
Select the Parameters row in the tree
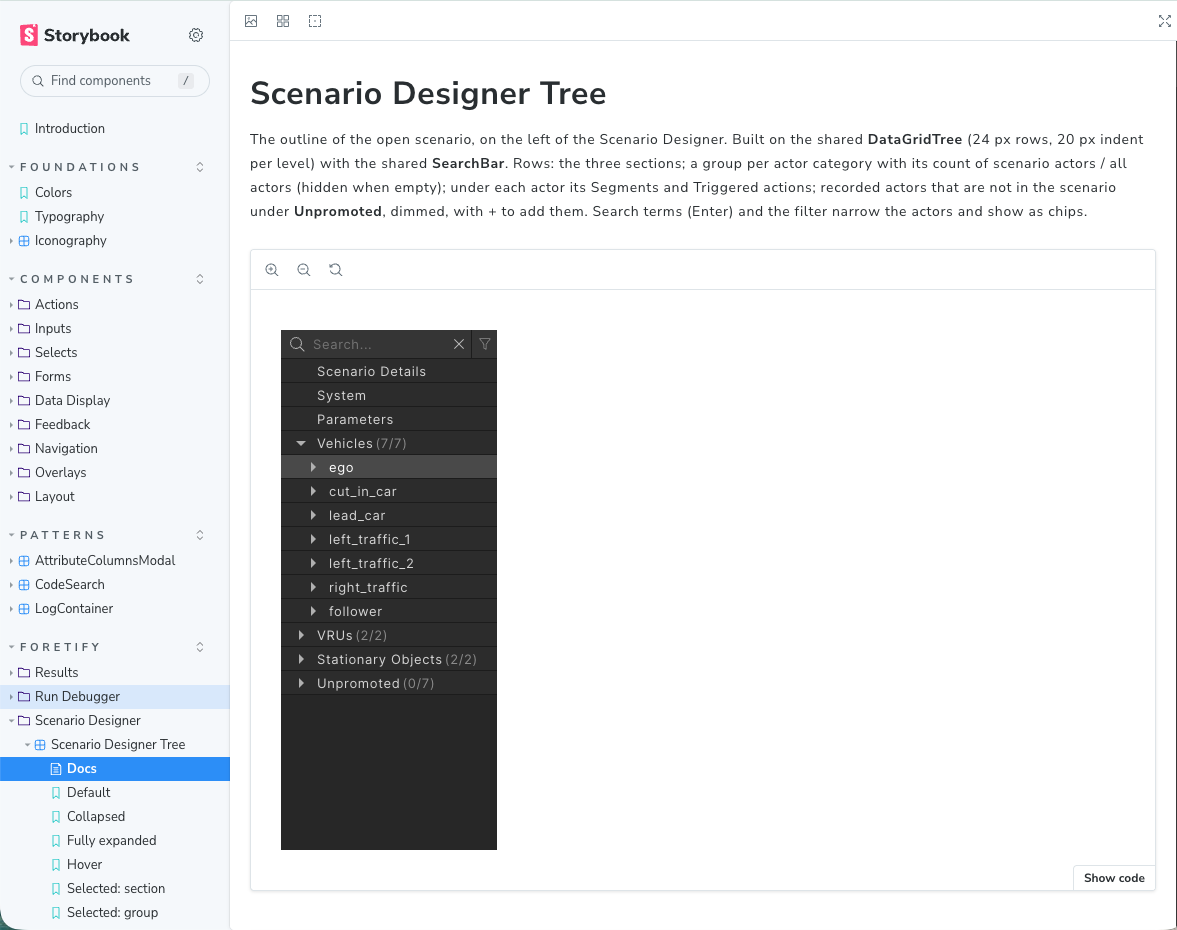[389, 420]
